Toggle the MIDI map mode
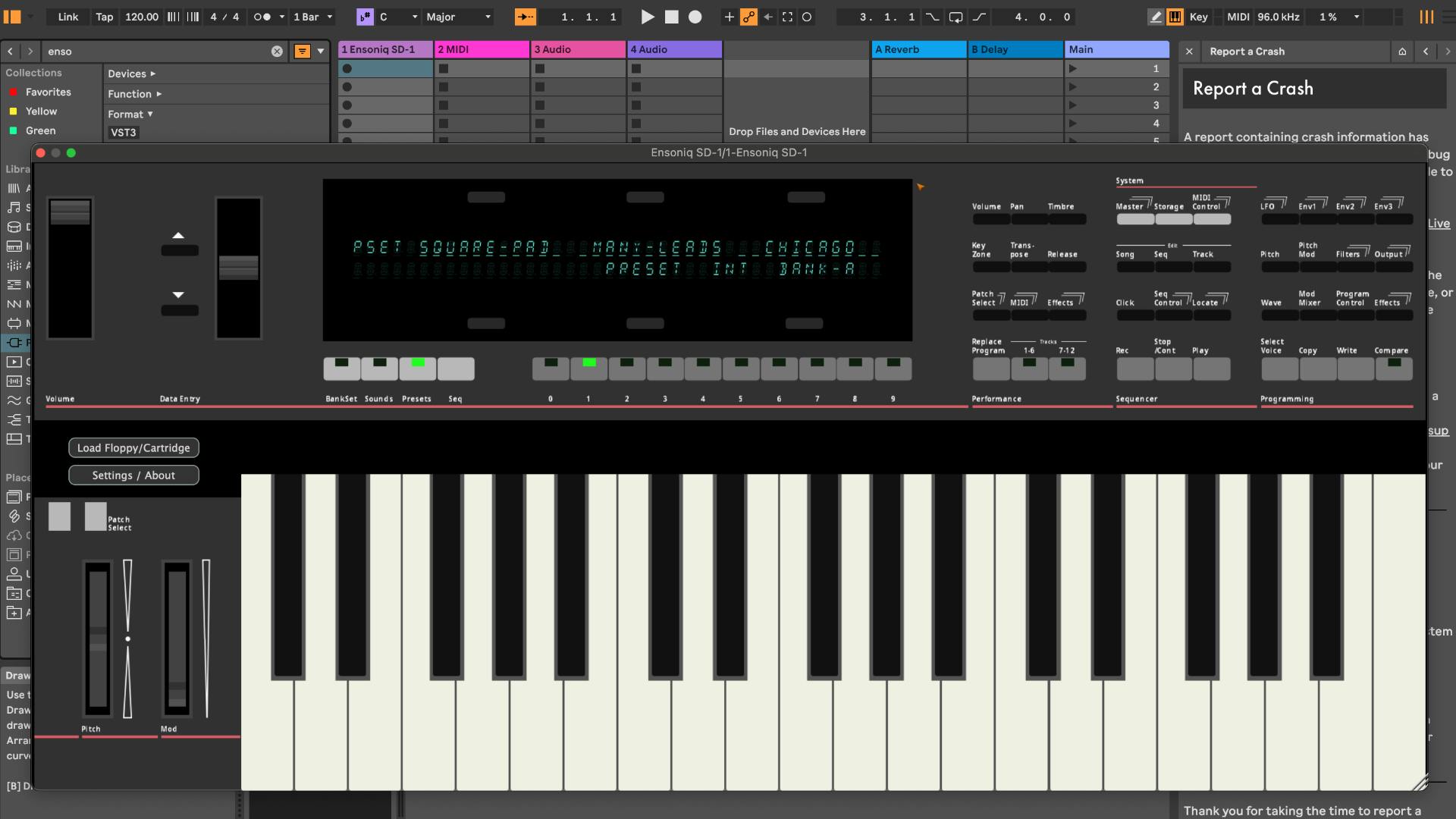Viewport: 1456px width, 819px height. click(1238, 17)
